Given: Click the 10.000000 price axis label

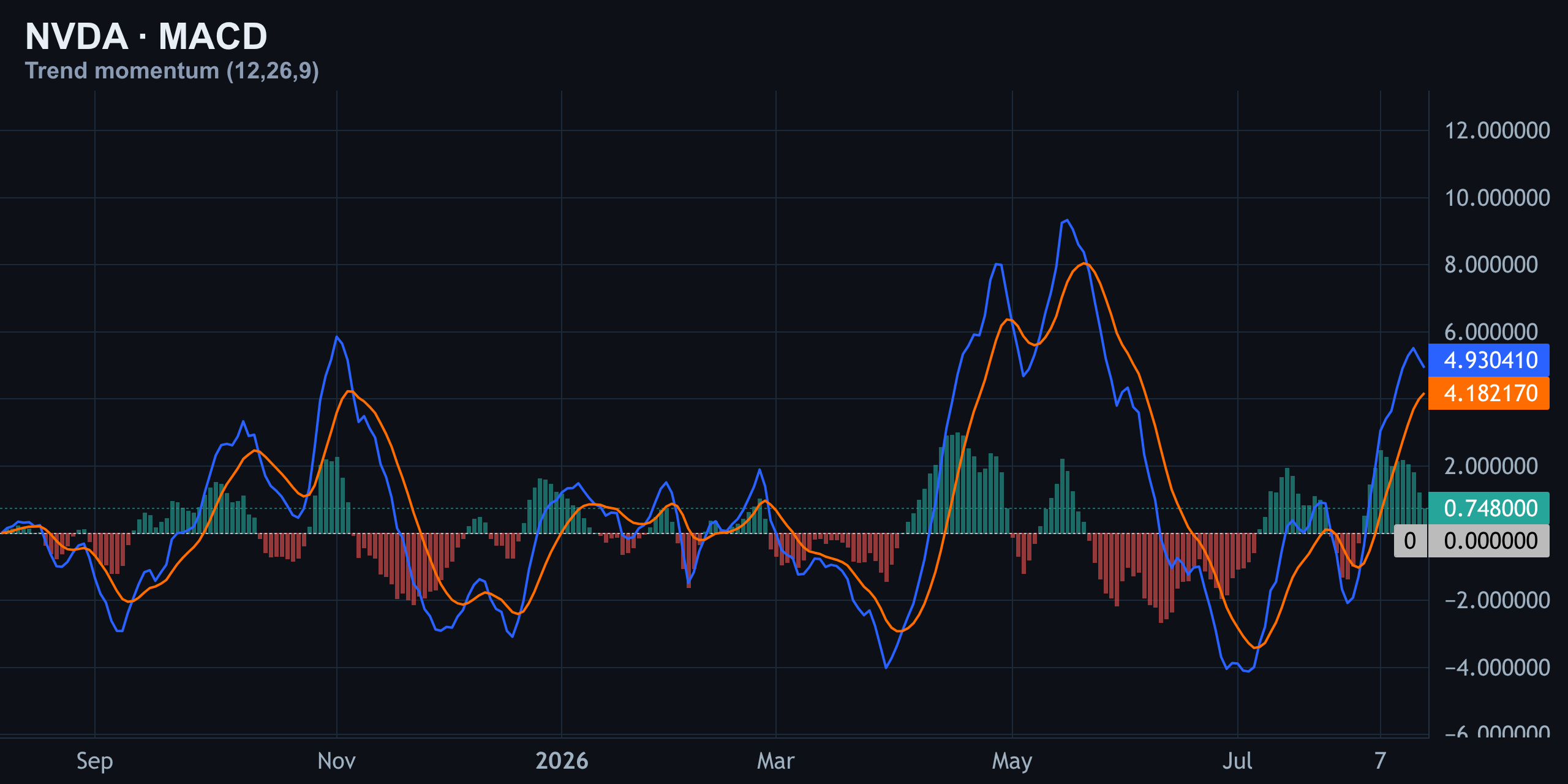Looking at the screenshot, I should click(x=1497, y=198).
